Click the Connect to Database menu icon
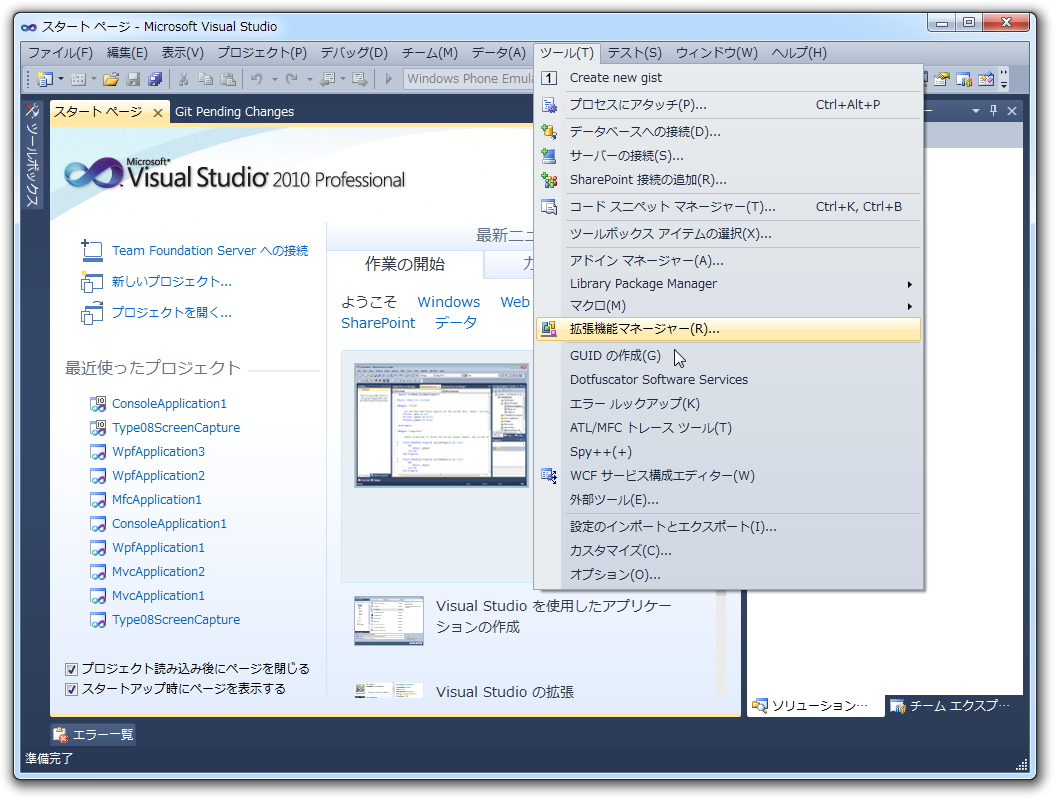The height and width of the screenshot is (799, 1054). pos(549,132)
